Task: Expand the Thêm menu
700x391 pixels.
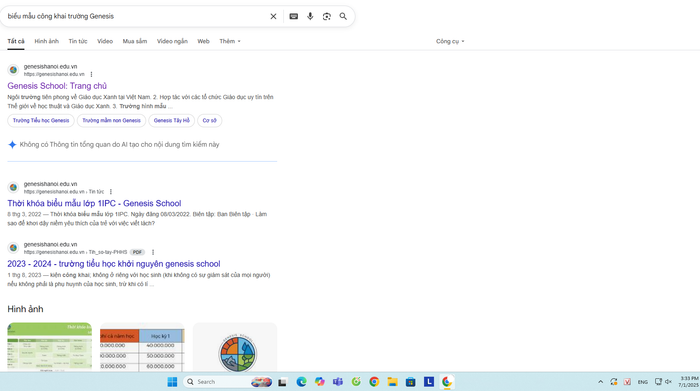Action: click(x=230, y=41)
